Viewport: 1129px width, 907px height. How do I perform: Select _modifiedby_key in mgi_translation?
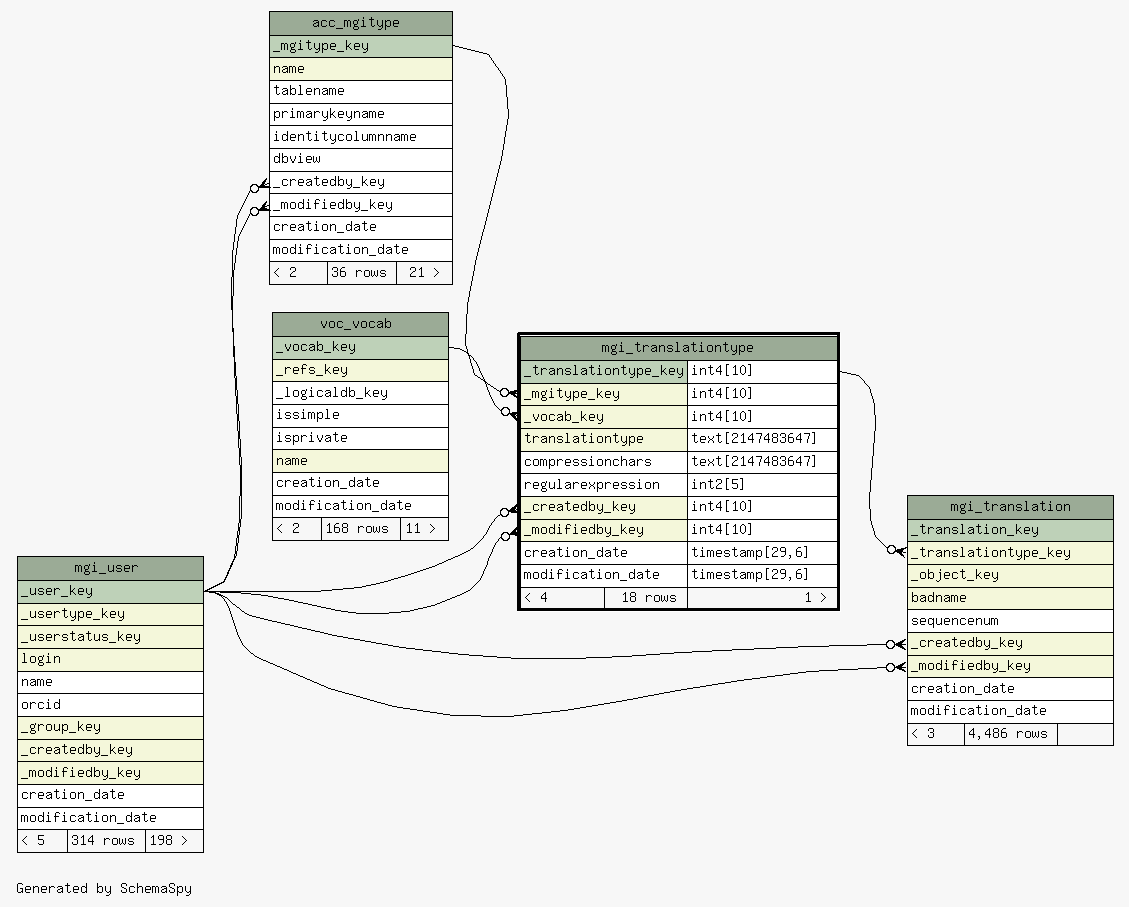tap(1010, 667)
